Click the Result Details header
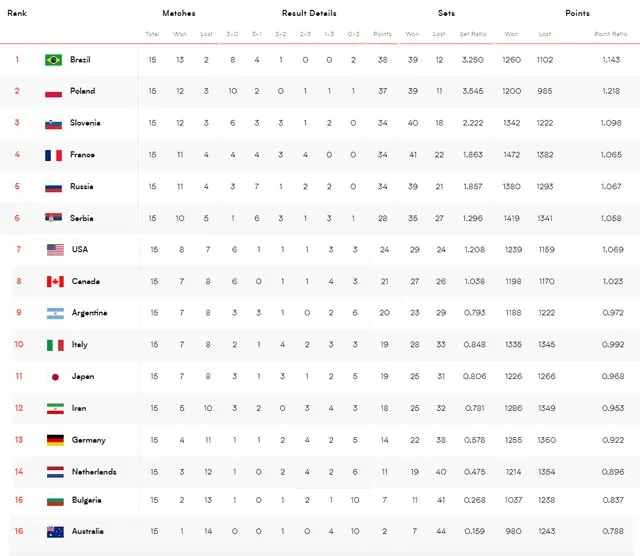Screen dimensions: 640x556 tap(308, 14)
